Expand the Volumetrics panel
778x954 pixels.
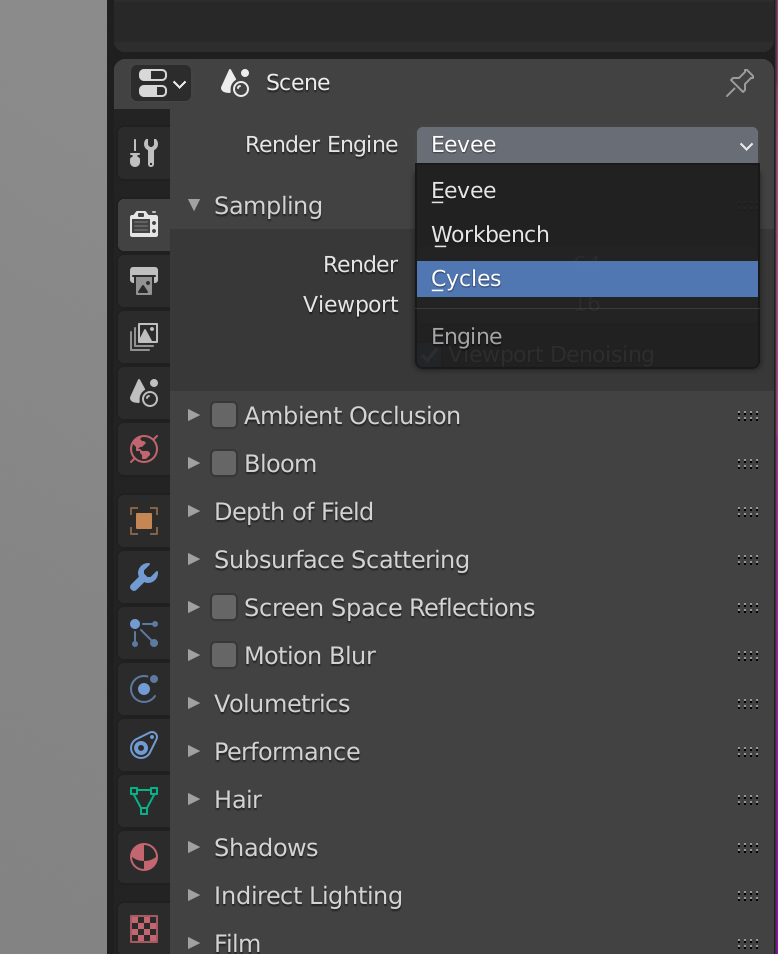pos(194,703)
